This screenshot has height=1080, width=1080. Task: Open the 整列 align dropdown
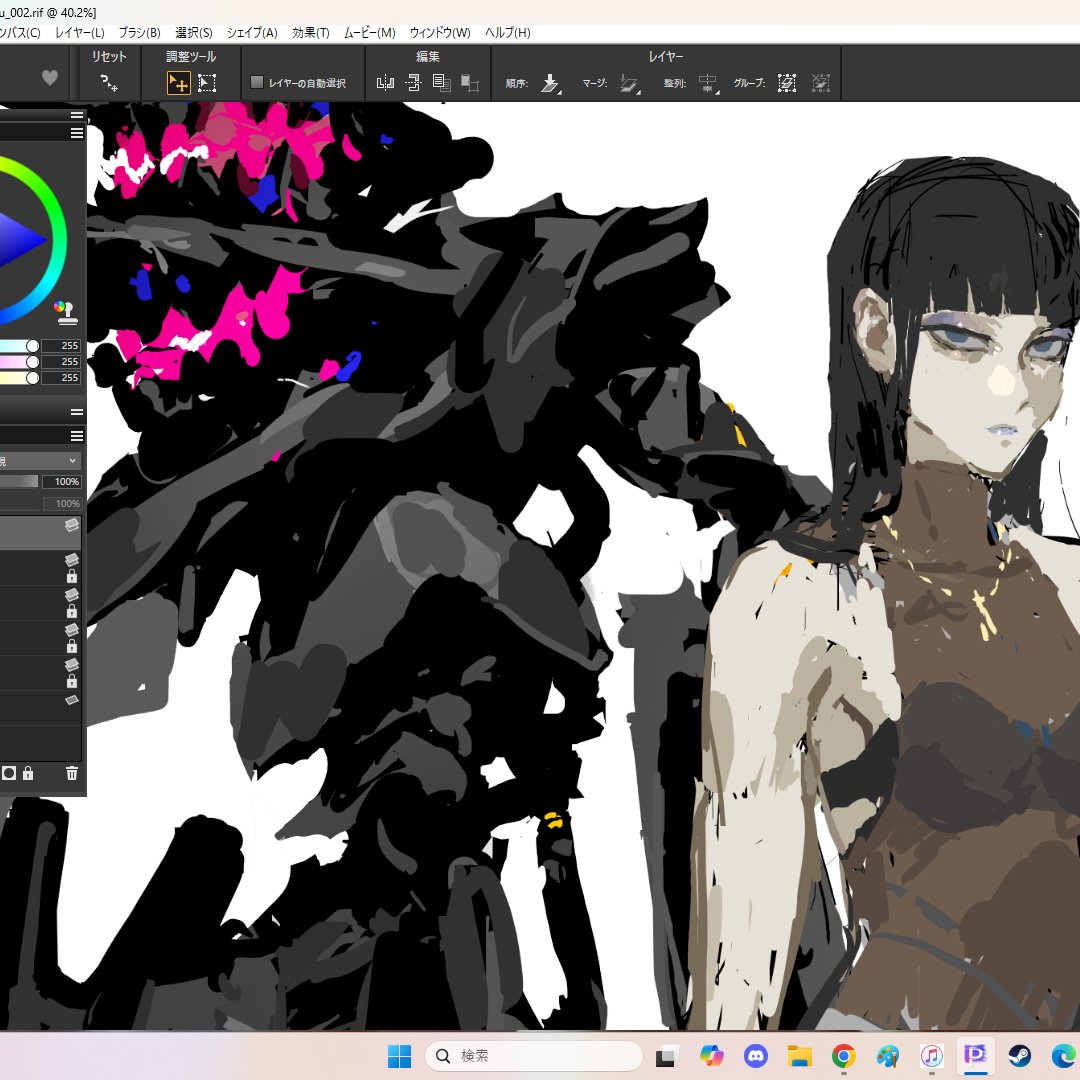(x=709, y=83)
